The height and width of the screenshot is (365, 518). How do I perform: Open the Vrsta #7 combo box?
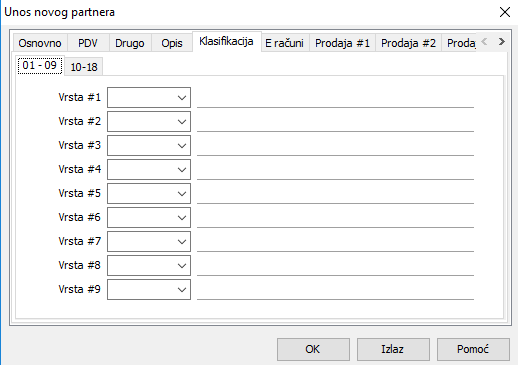(x=149, y=241)
